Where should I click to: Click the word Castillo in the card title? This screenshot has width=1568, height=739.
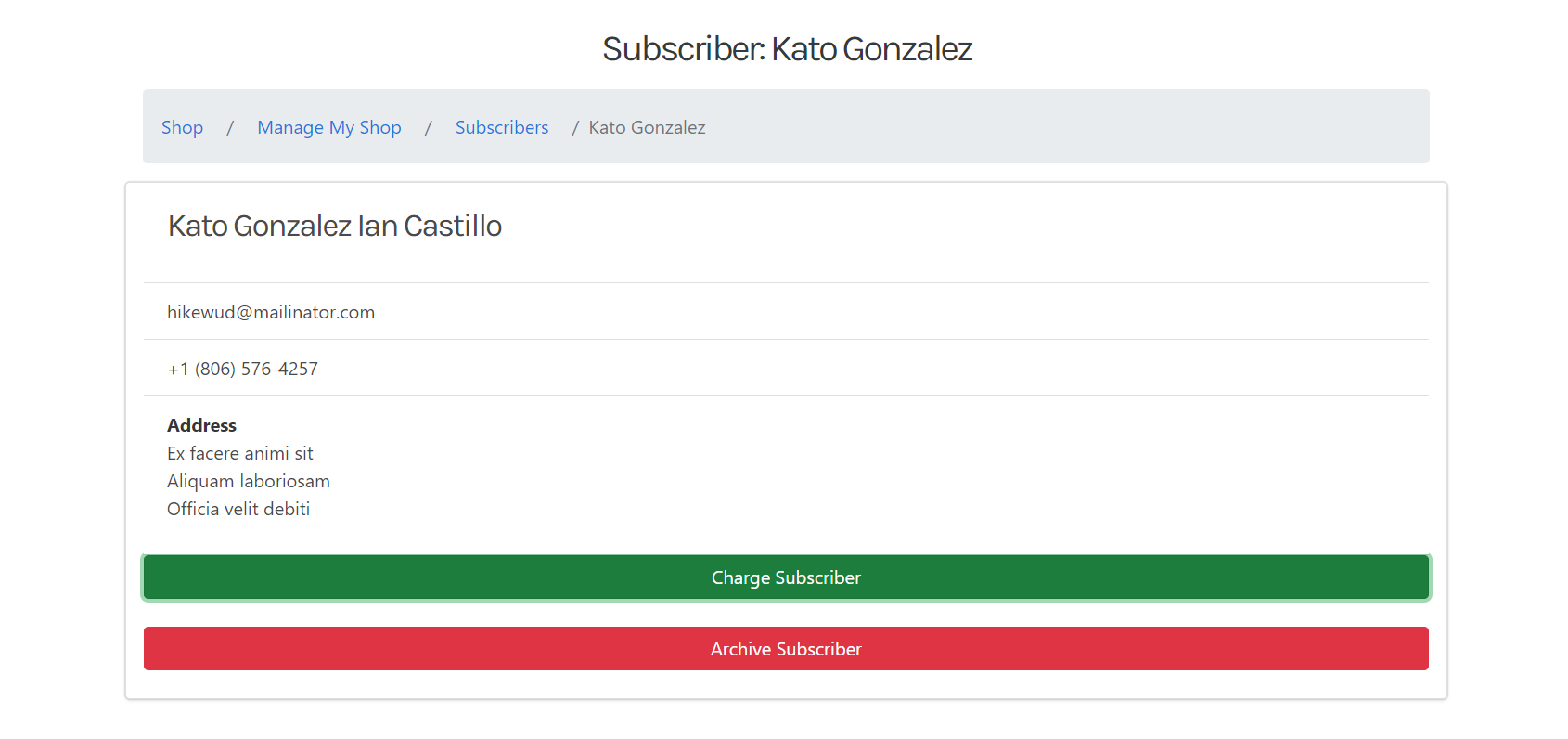(453, 226)
